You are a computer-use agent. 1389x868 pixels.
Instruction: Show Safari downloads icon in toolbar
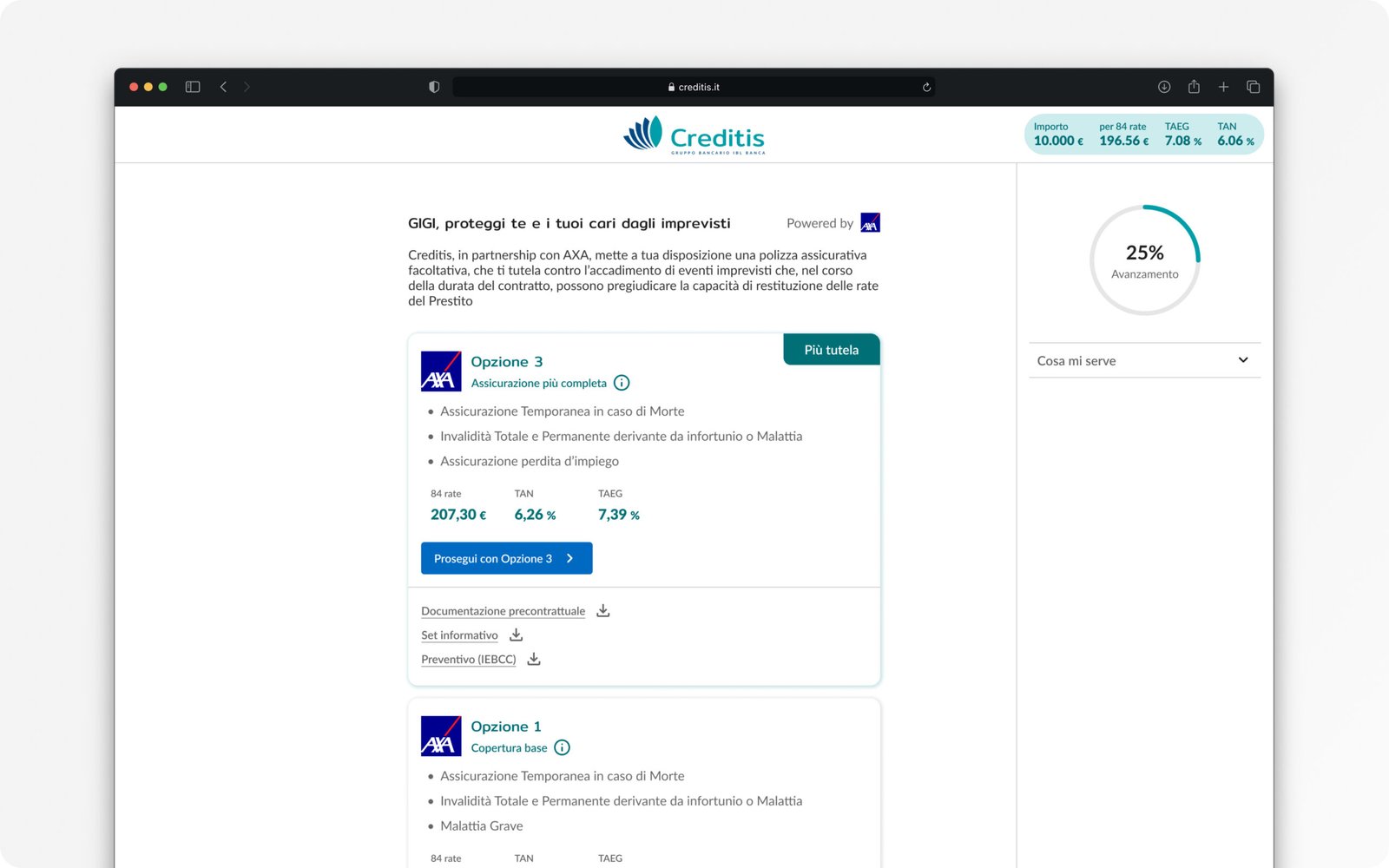[x=1164, y=87]
